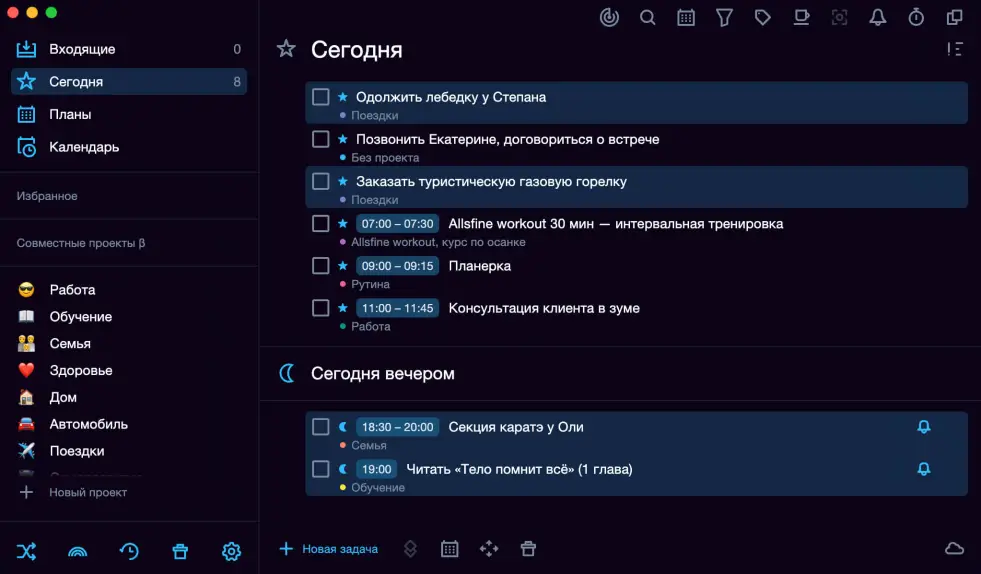Switch to Календарь view
Viewport: 981px width, 574px height.
tap(84, 147)
